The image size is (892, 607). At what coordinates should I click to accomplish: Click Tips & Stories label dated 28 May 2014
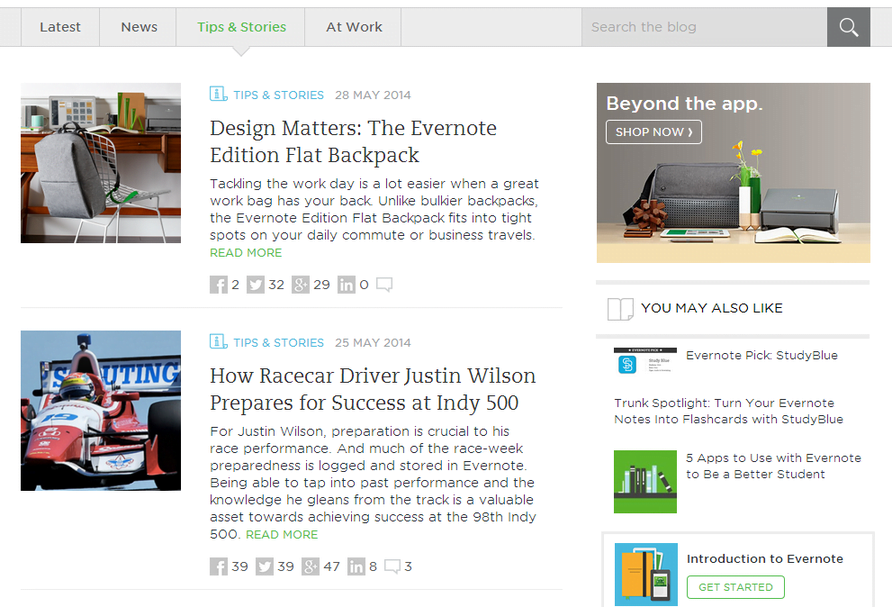(x=278, y=95)
